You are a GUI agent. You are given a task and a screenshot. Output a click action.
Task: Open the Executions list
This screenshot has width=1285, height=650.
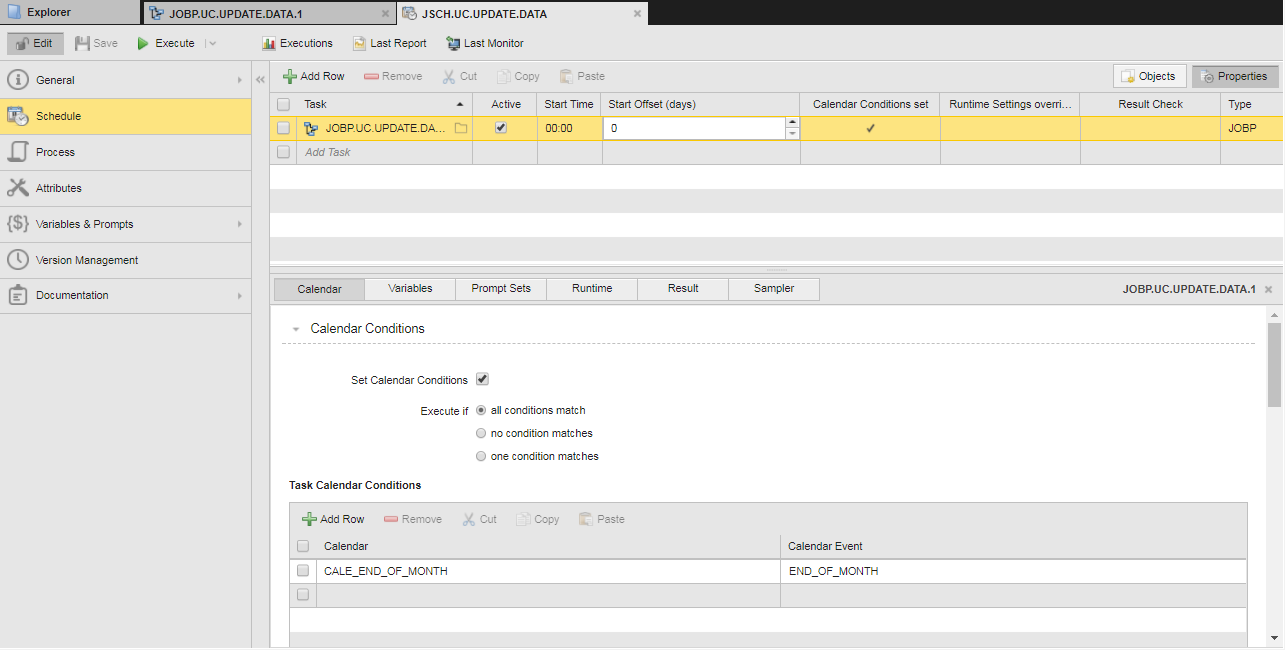tap(297, 44)
